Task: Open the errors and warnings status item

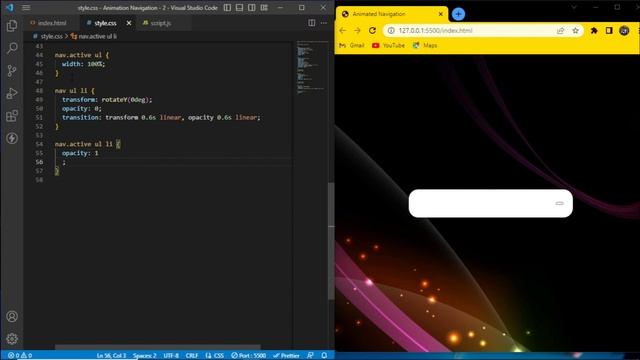Action: (20, 356)
